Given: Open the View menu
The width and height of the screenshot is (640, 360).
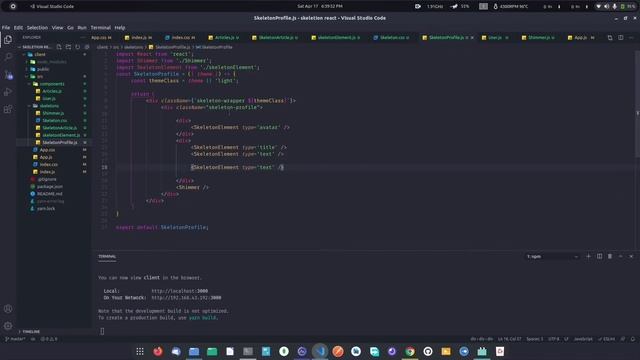Looking at the screenshot, I should point(57,28).
